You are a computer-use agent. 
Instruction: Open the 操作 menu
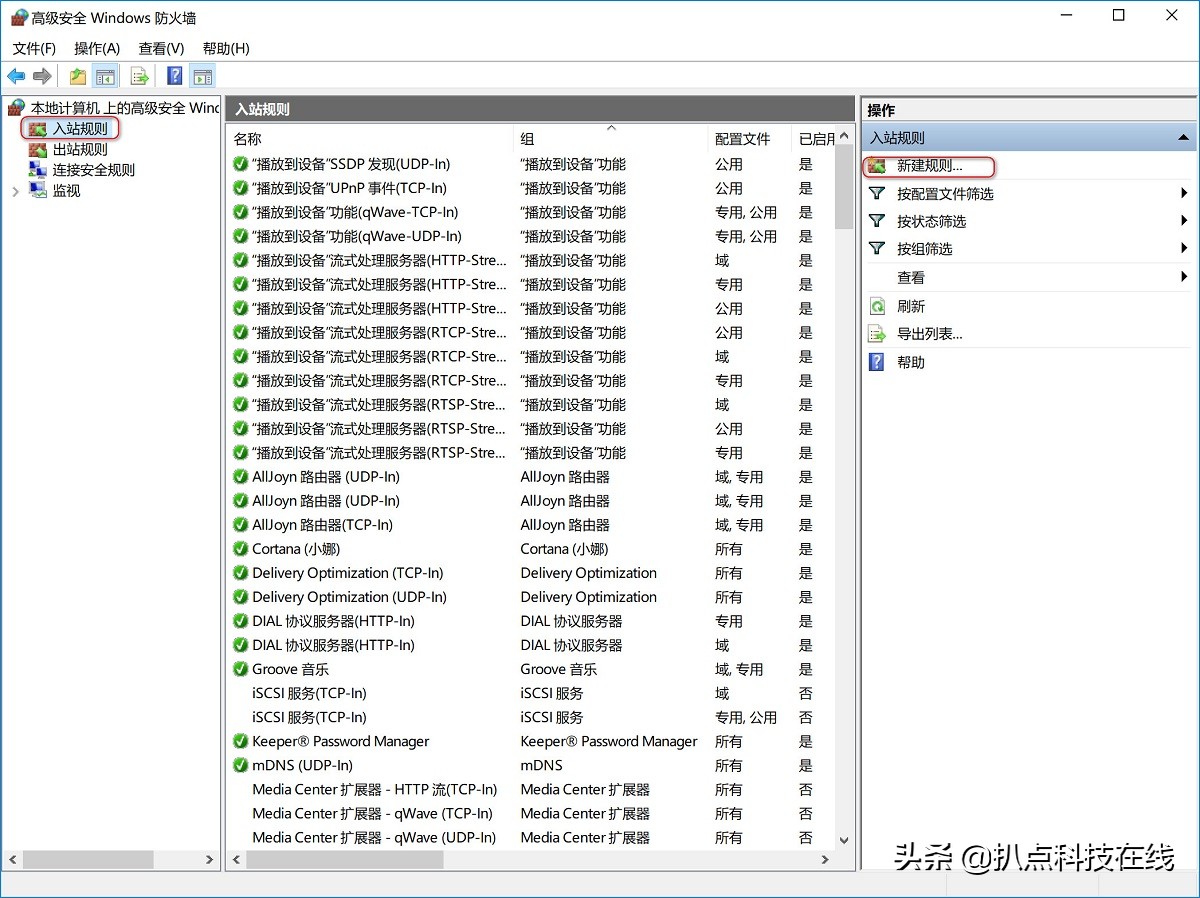pos(96,48)
